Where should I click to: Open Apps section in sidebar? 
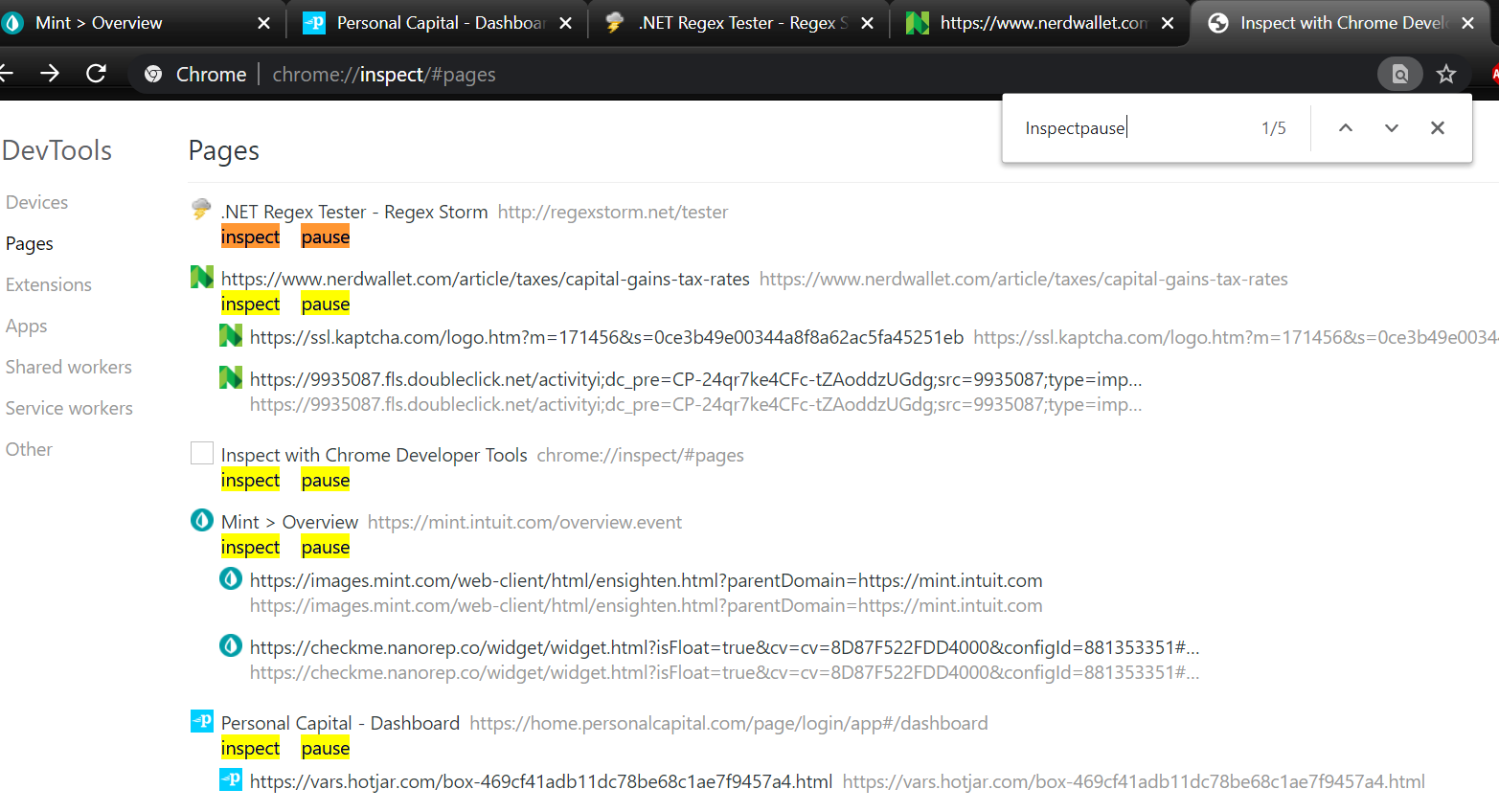pyautogui.click(x=26, y=326)
